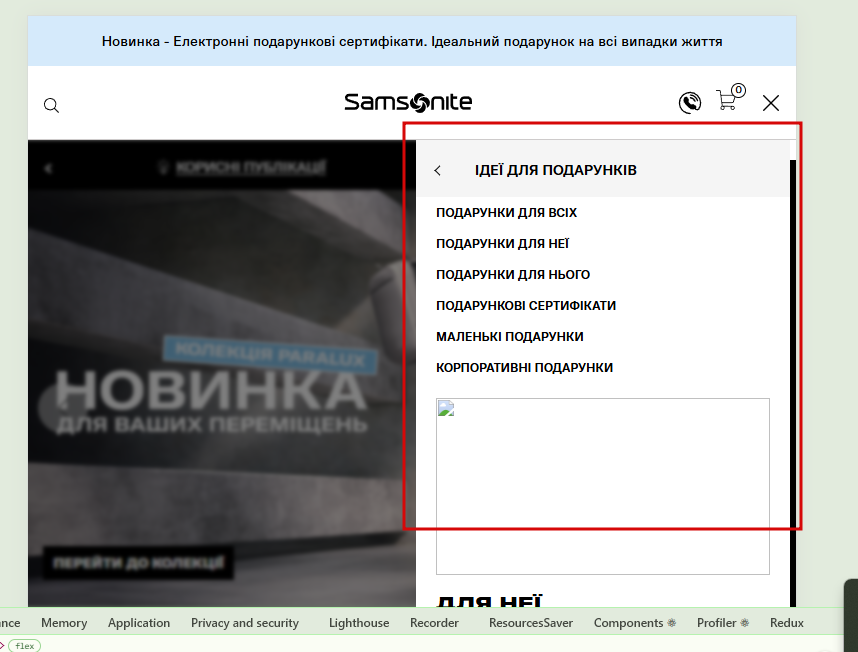Viewport: 858px width, 652px height.
Task: Open Подарункові сертифікати
Action: 526,305
